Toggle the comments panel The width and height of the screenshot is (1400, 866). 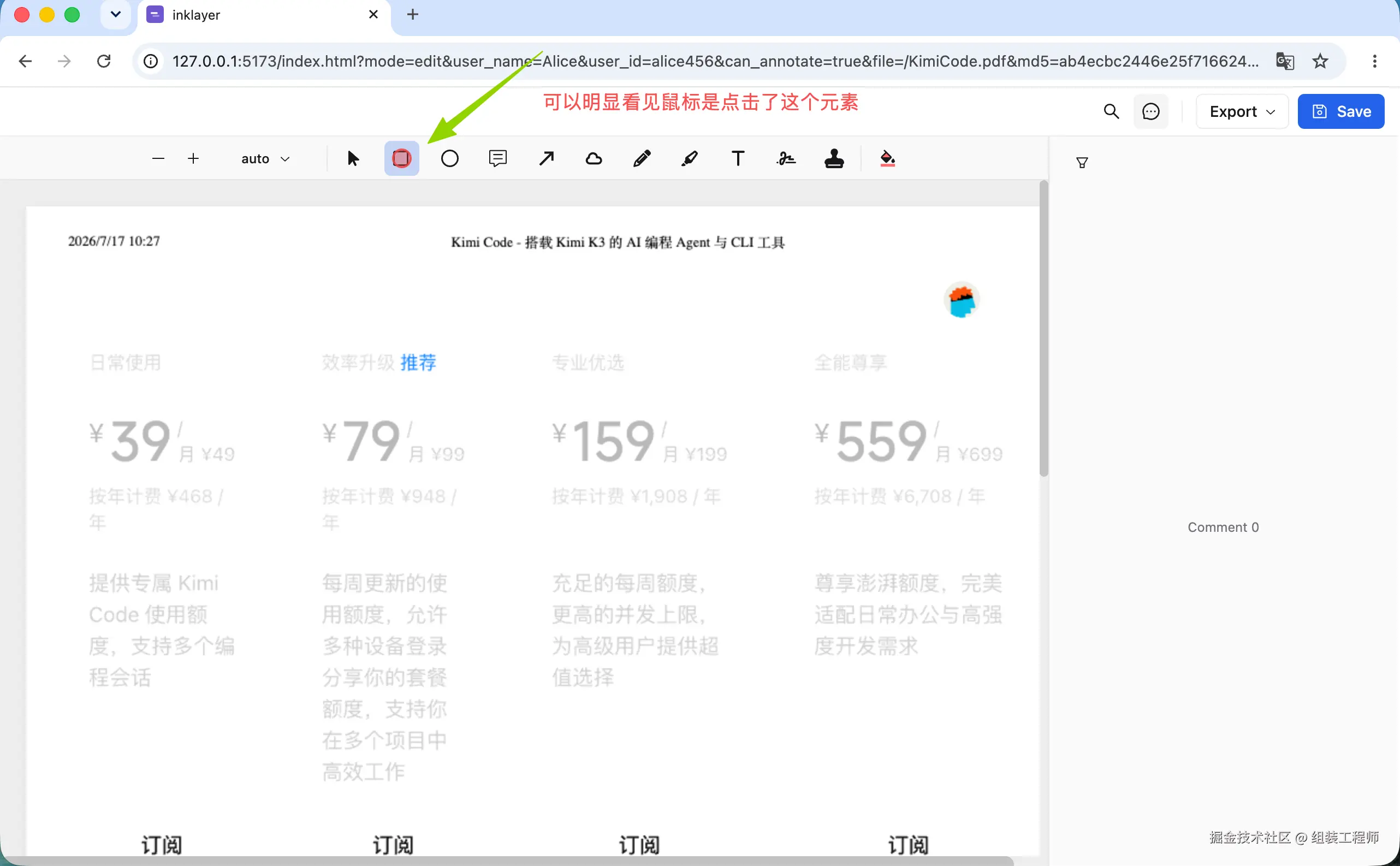[x=1151, y=111]
